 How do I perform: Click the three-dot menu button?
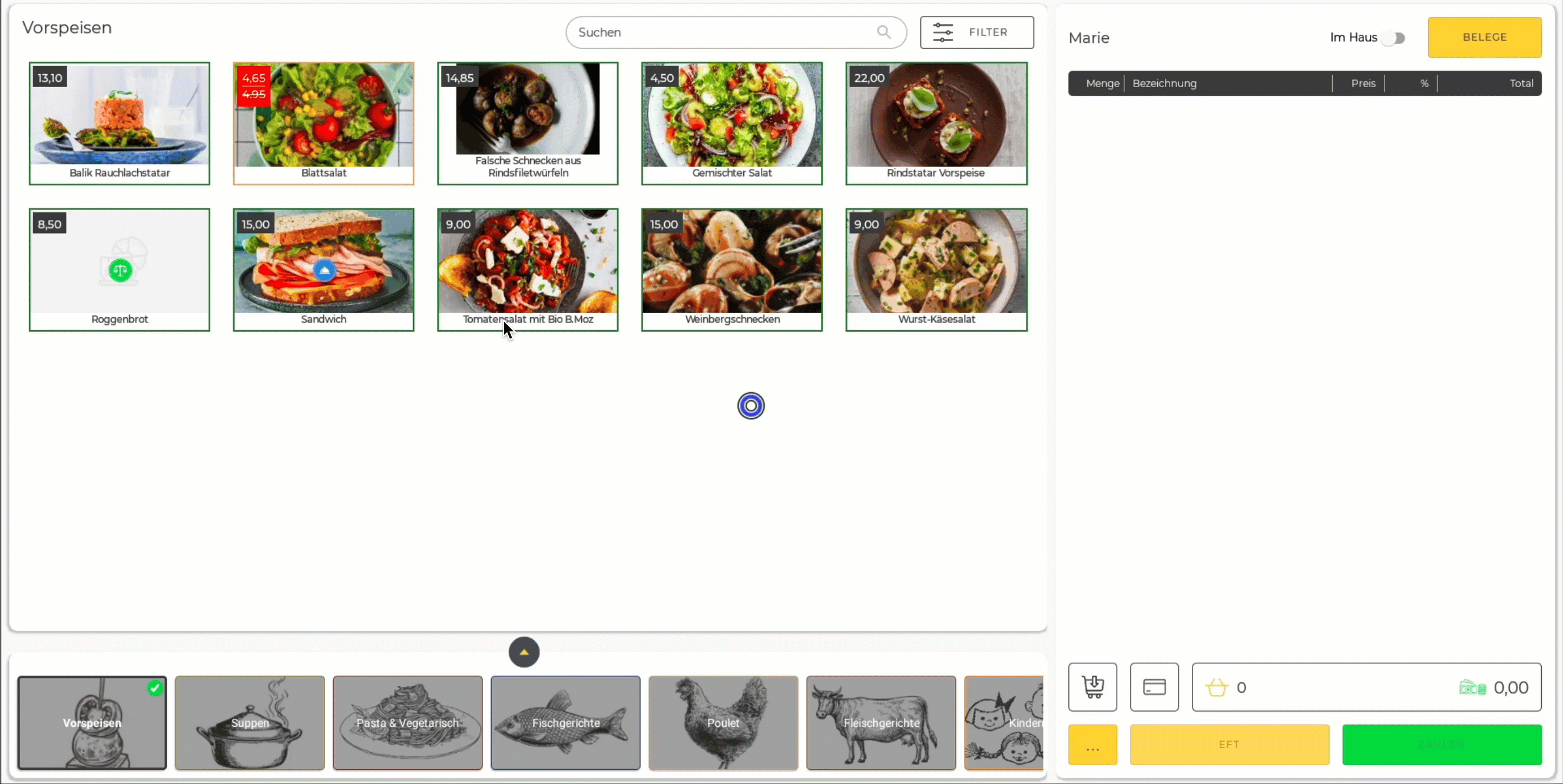[x=1092, y=745]
